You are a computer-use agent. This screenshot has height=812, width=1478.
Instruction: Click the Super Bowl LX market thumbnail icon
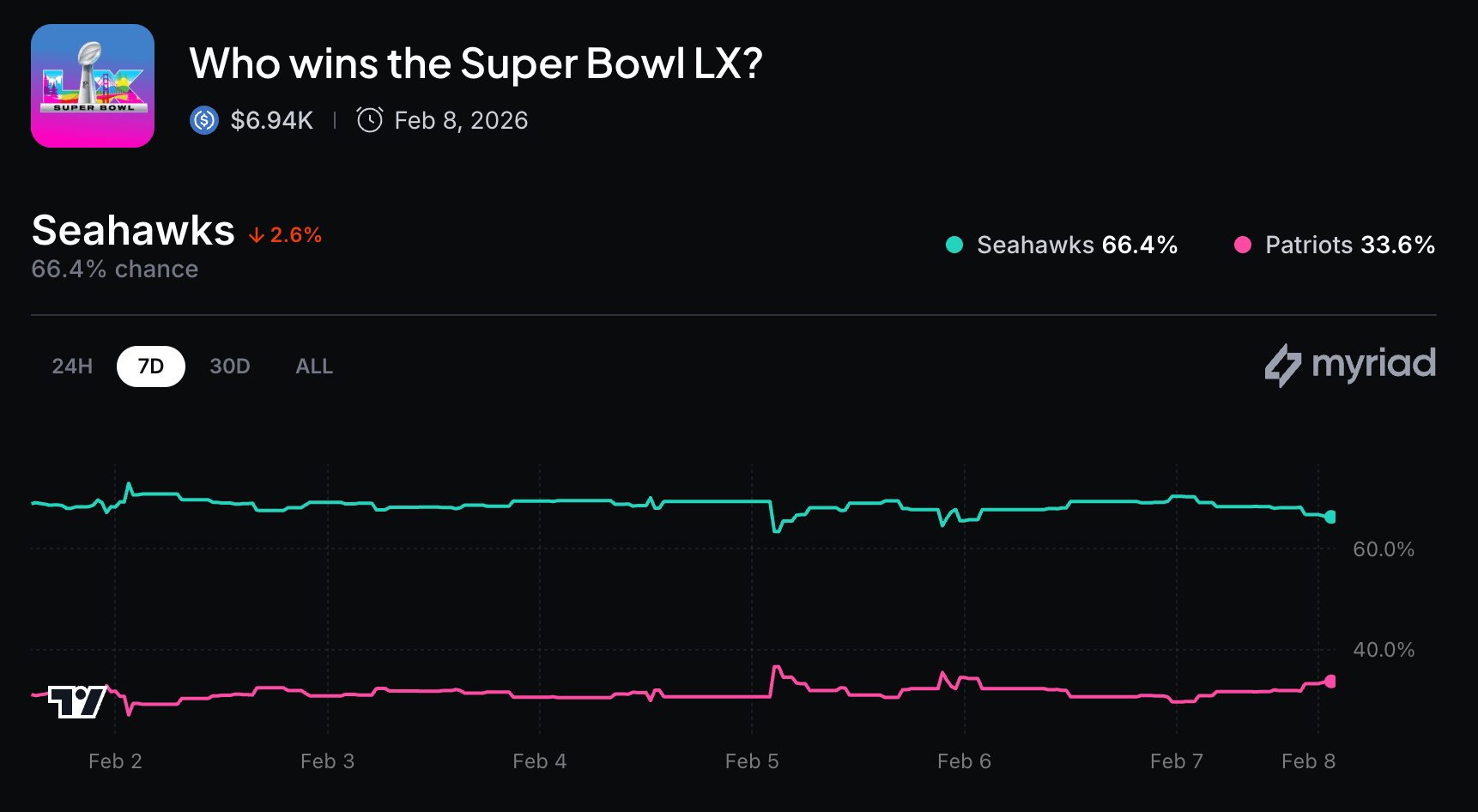[x=92, y=85]
